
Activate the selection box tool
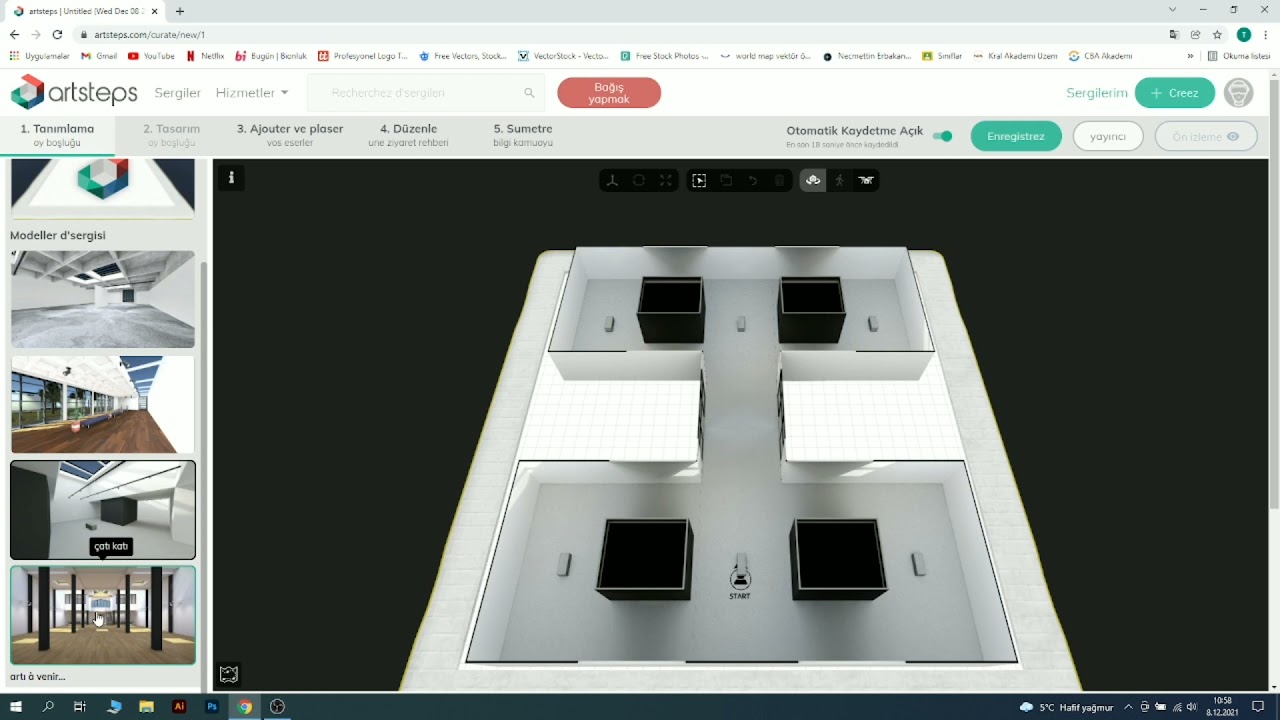click(x=699, y=180)
